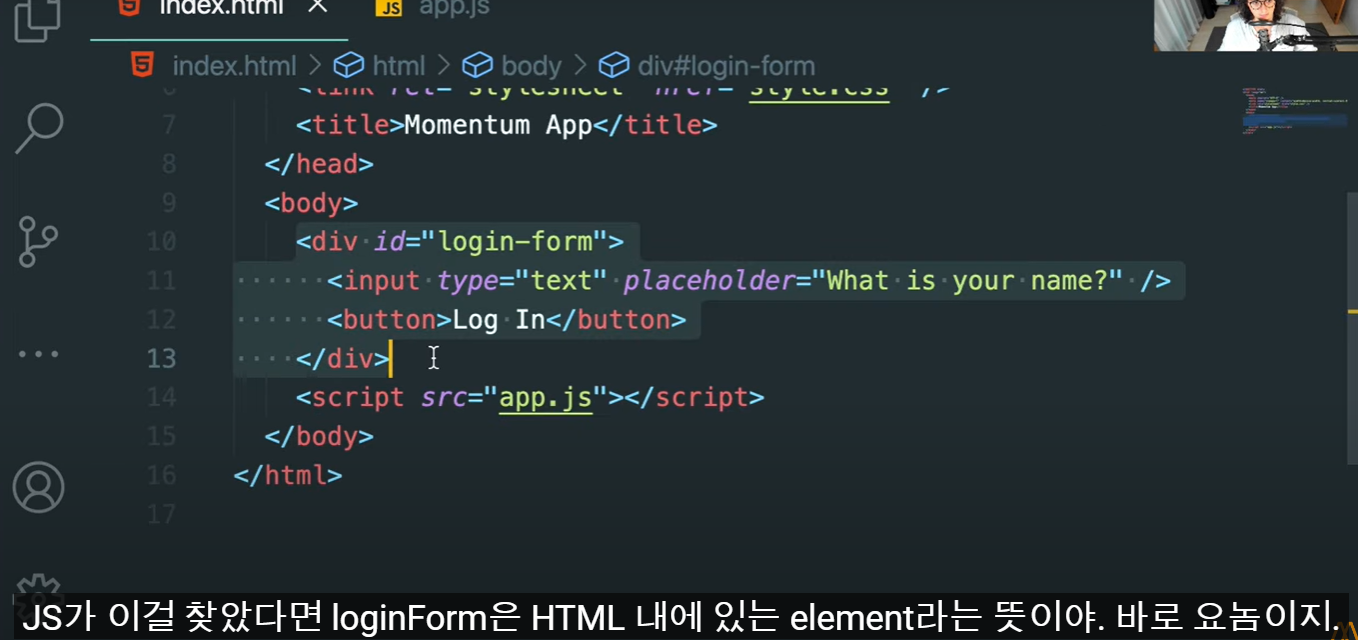Show additional views ellipsis in activity bar

pos(39,354)
